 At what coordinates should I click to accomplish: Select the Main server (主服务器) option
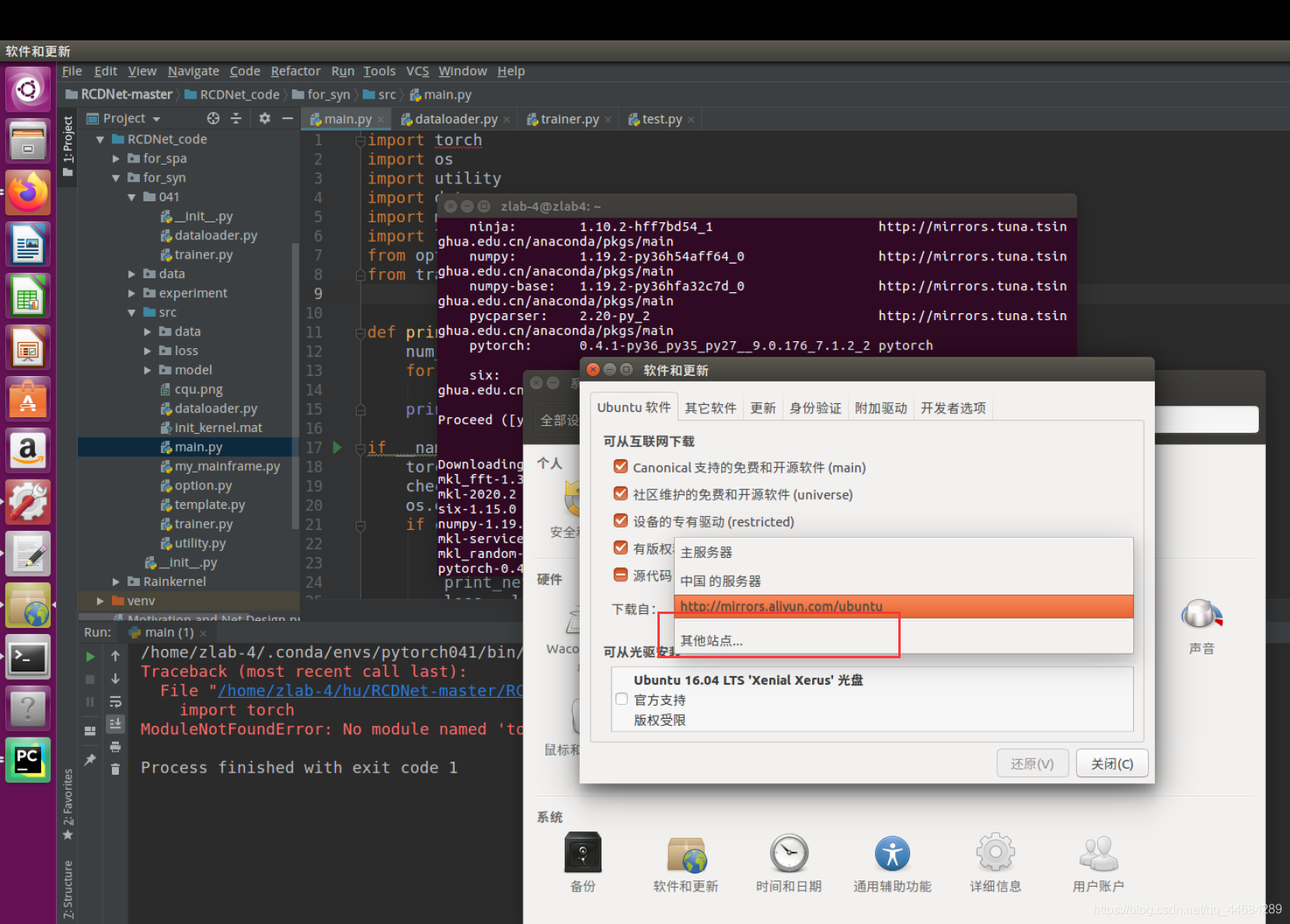(904, 552)
